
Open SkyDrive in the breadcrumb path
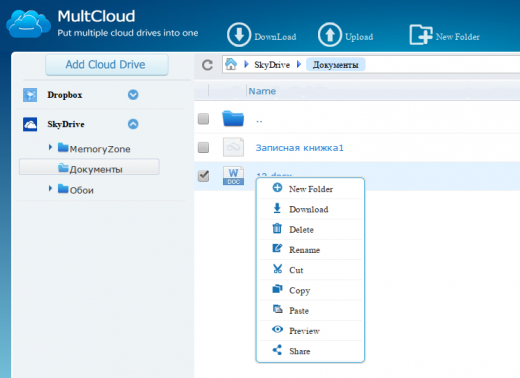point(272,65)
